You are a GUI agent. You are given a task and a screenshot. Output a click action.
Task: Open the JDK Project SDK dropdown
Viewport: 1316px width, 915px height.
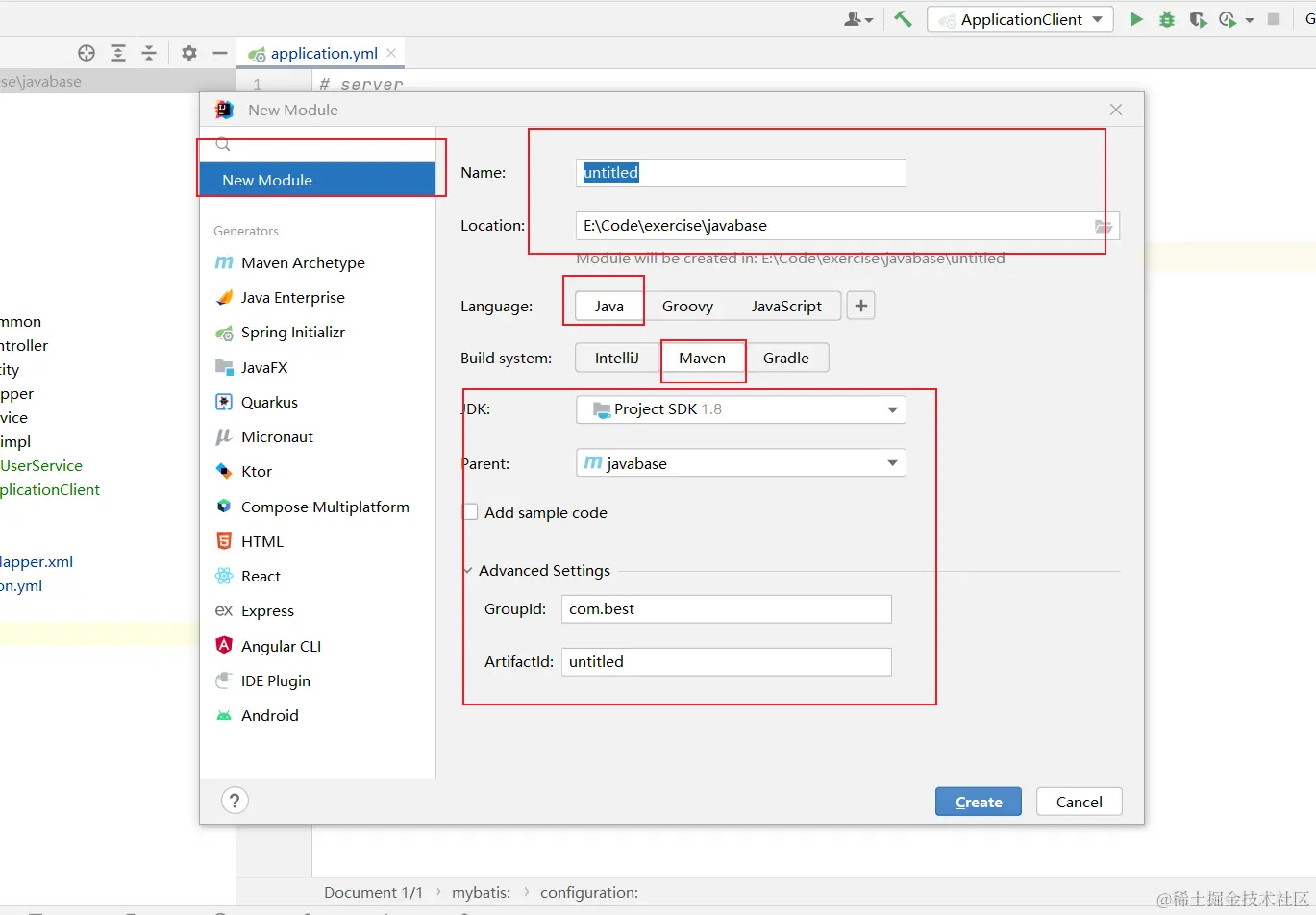[741, 409]
